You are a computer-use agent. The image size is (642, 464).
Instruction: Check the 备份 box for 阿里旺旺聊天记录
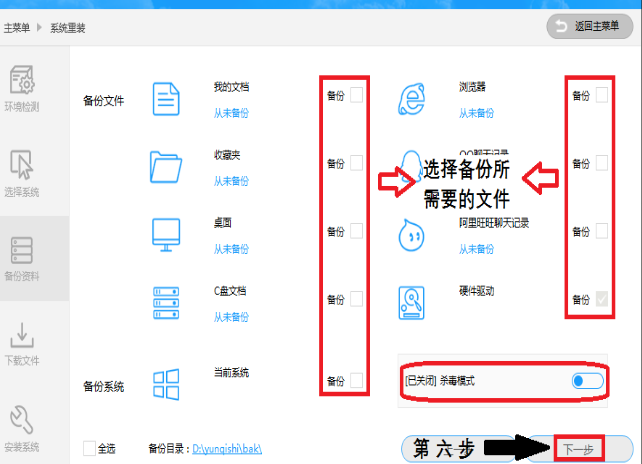click(x=601, y=231)
